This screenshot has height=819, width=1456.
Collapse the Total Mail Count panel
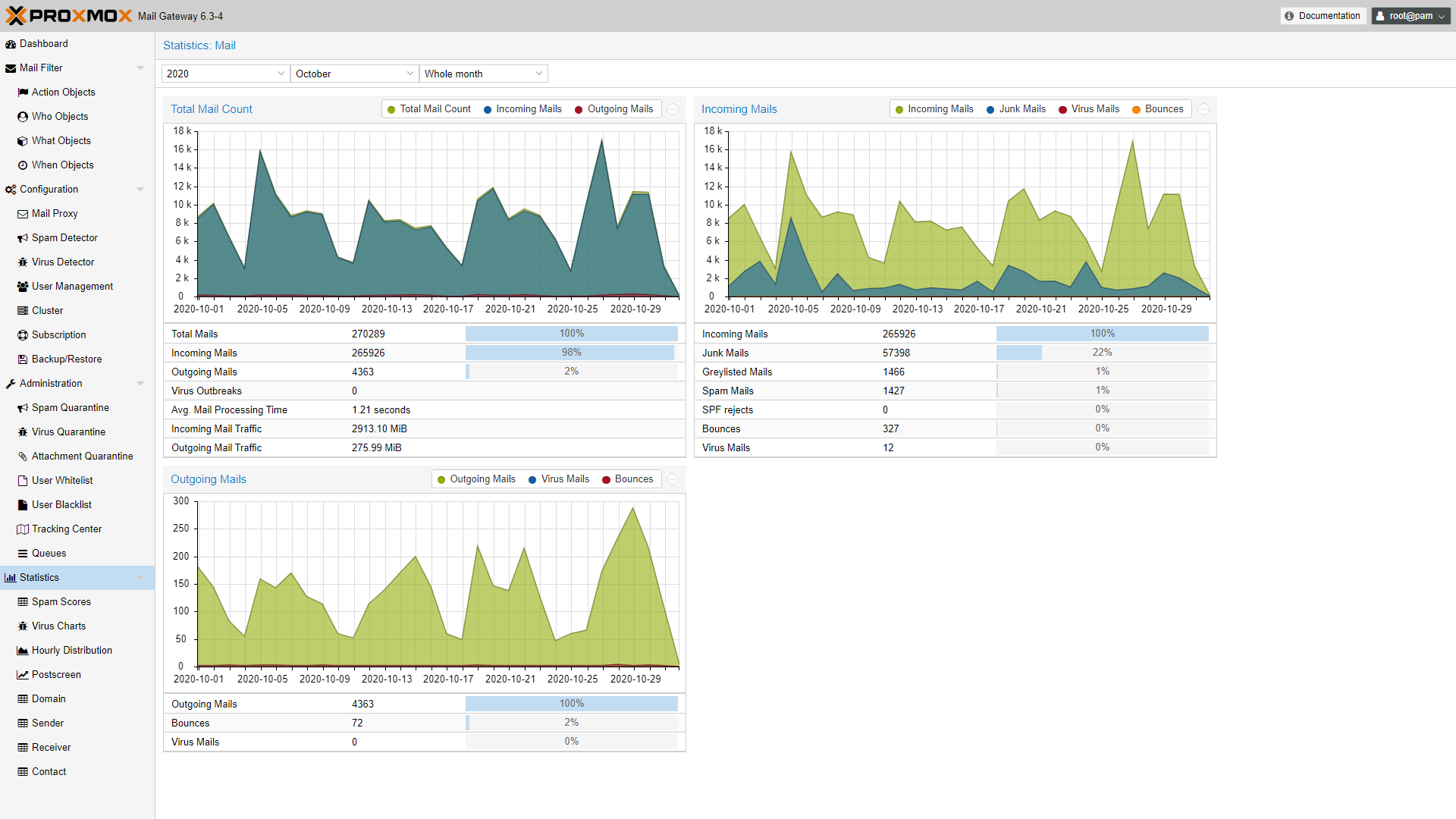[x=673, y=109]
